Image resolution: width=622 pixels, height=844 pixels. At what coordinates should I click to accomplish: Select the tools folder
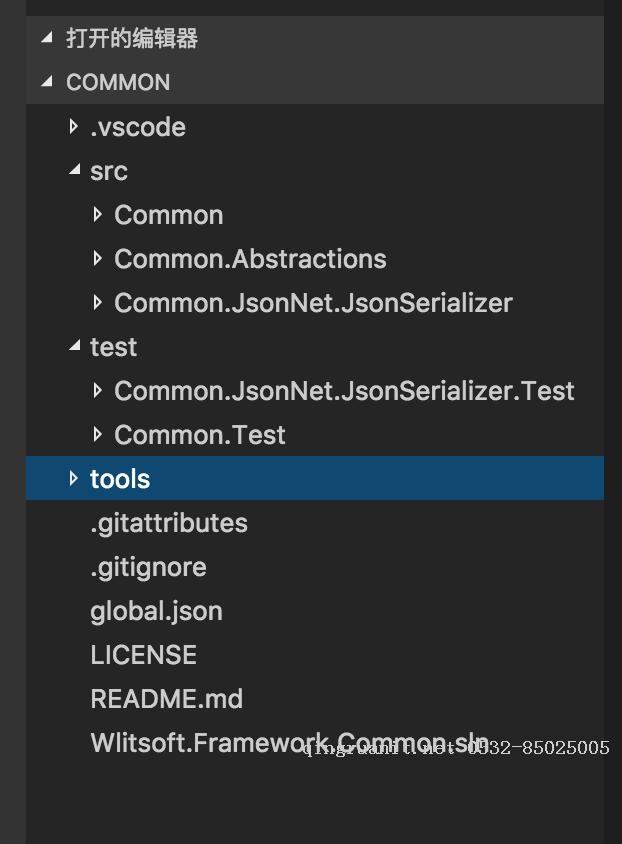coord(120,479)
